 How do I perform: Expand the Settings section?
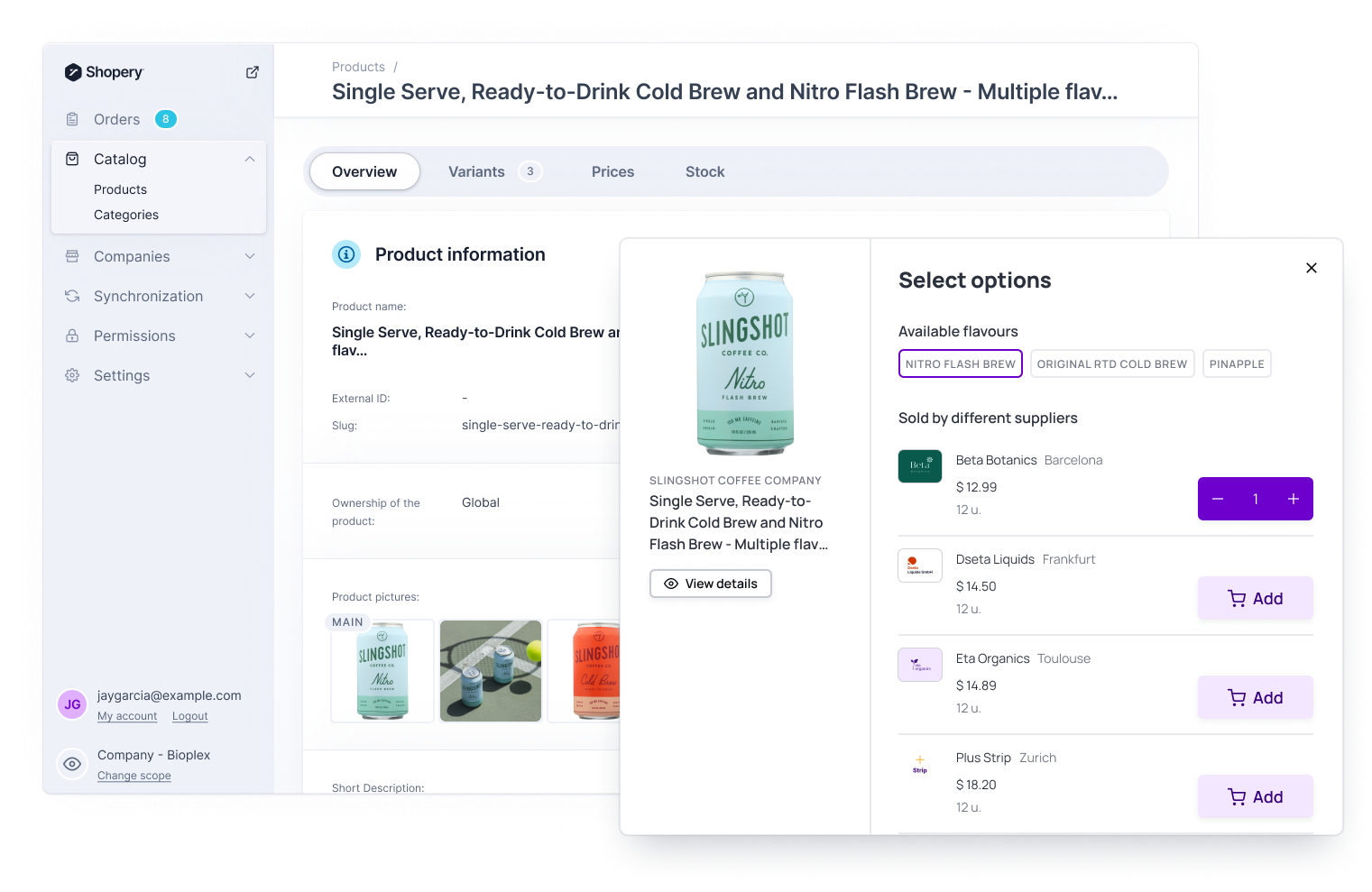[250, 375]
